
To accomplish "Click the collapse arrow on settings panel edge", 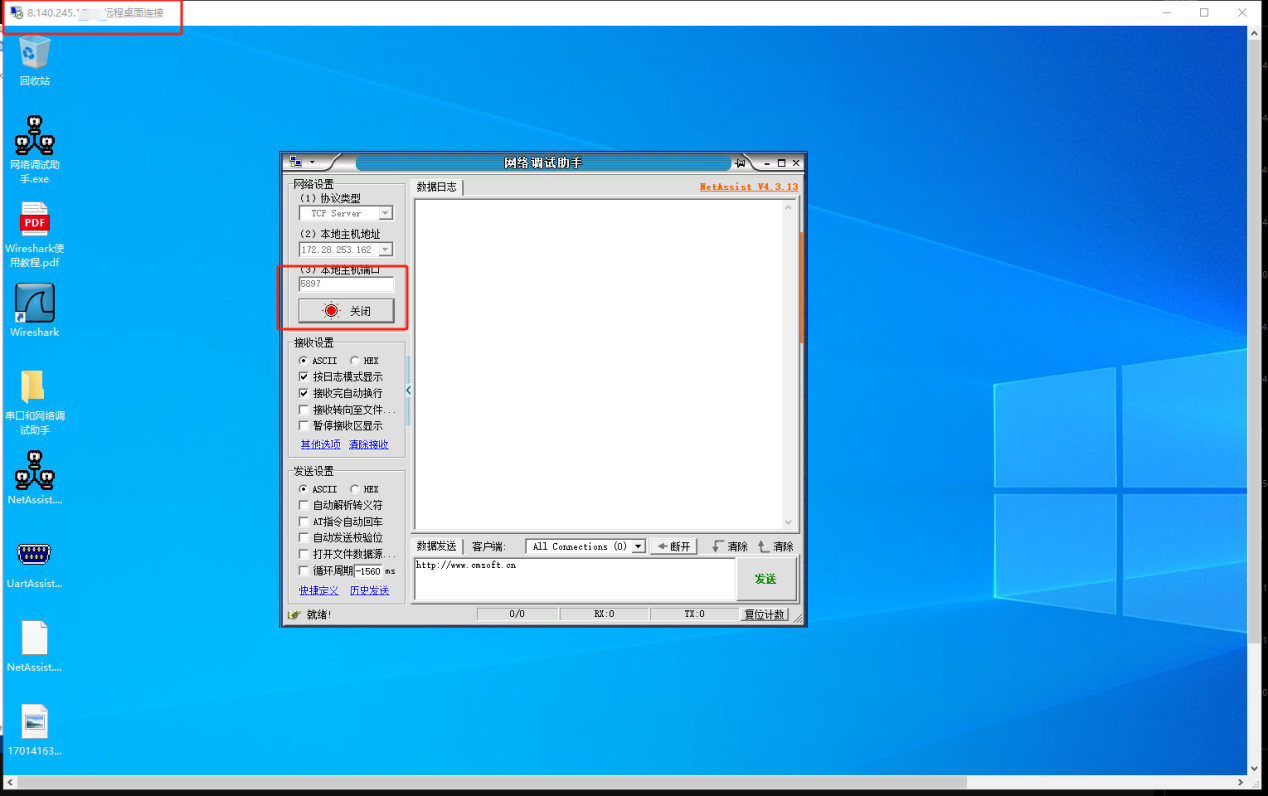I will point(408,390).
